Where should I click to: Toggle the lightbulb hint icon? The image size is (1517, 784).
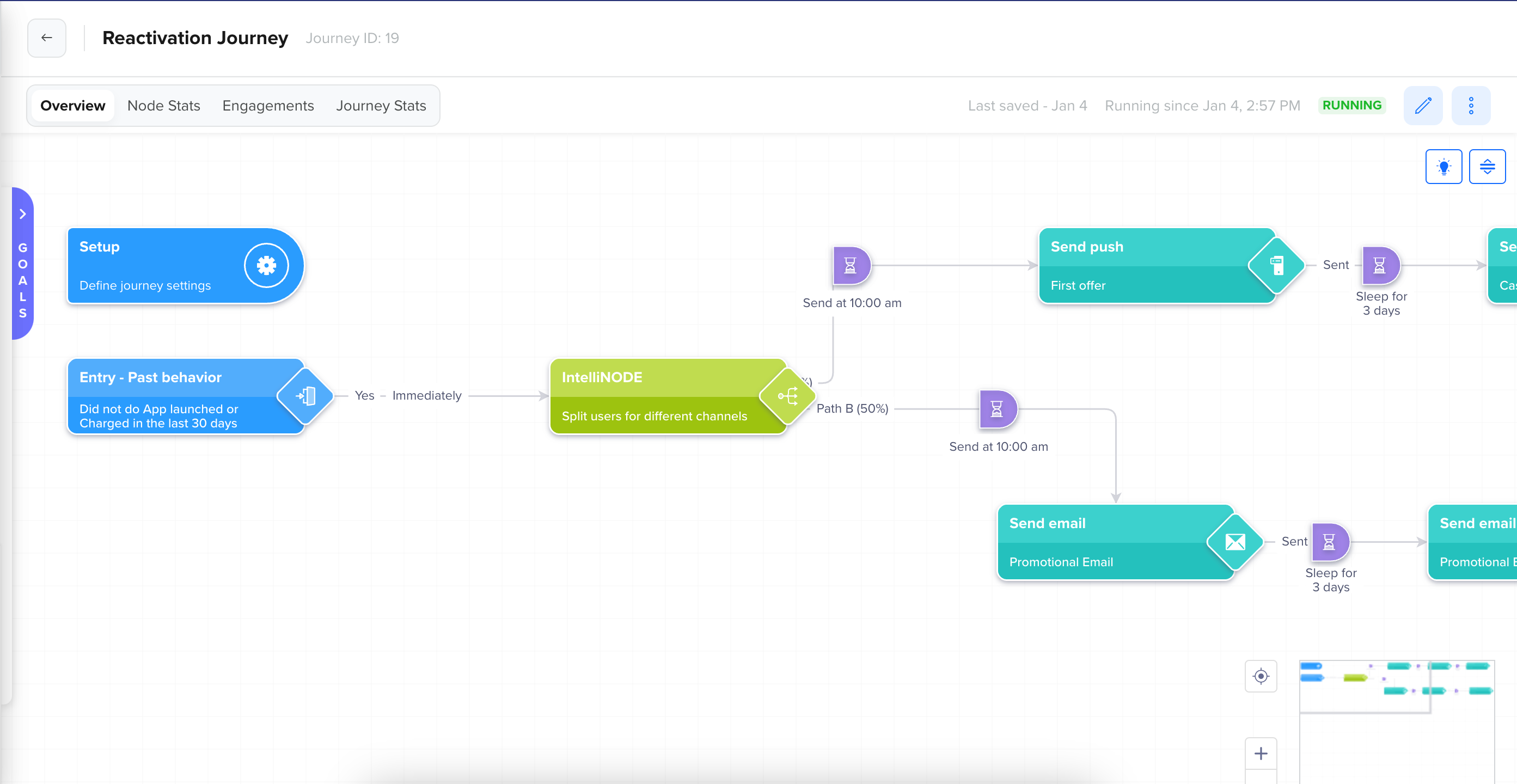tap(1444, 167)
